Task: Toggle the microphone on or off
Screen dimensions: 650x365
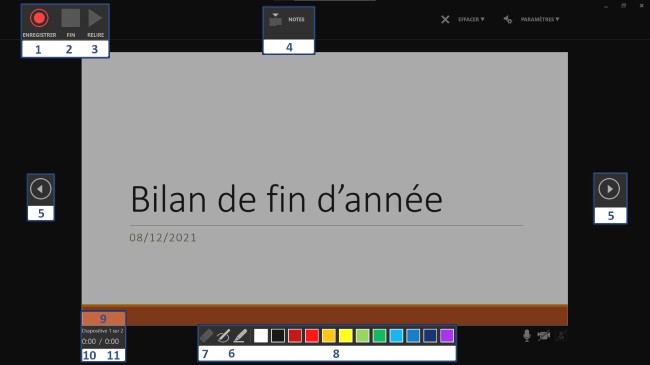Action: coord(526,336)
